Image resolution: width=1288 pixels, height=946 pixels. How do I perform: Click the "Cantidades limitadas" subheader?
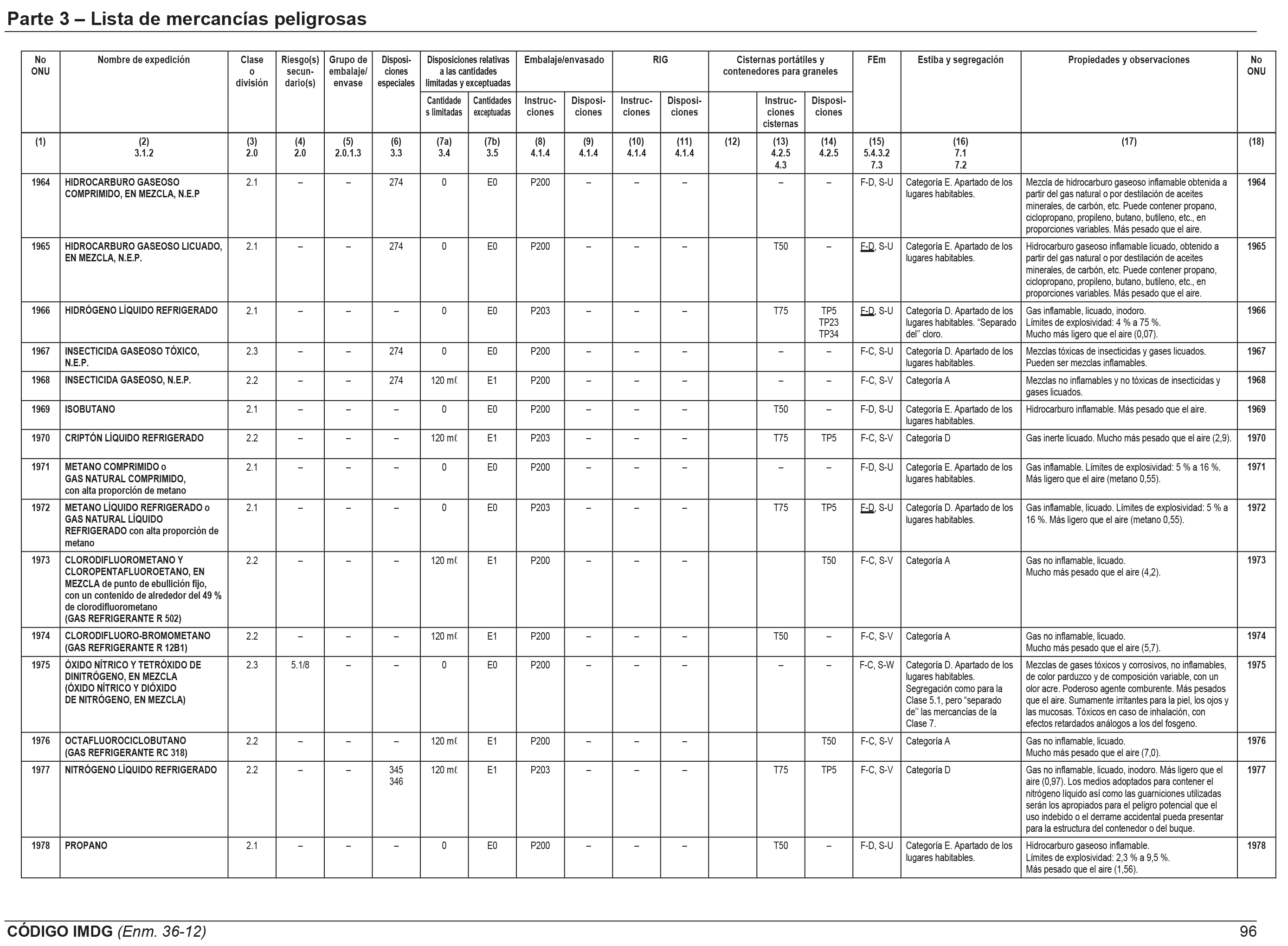(444, 106)
